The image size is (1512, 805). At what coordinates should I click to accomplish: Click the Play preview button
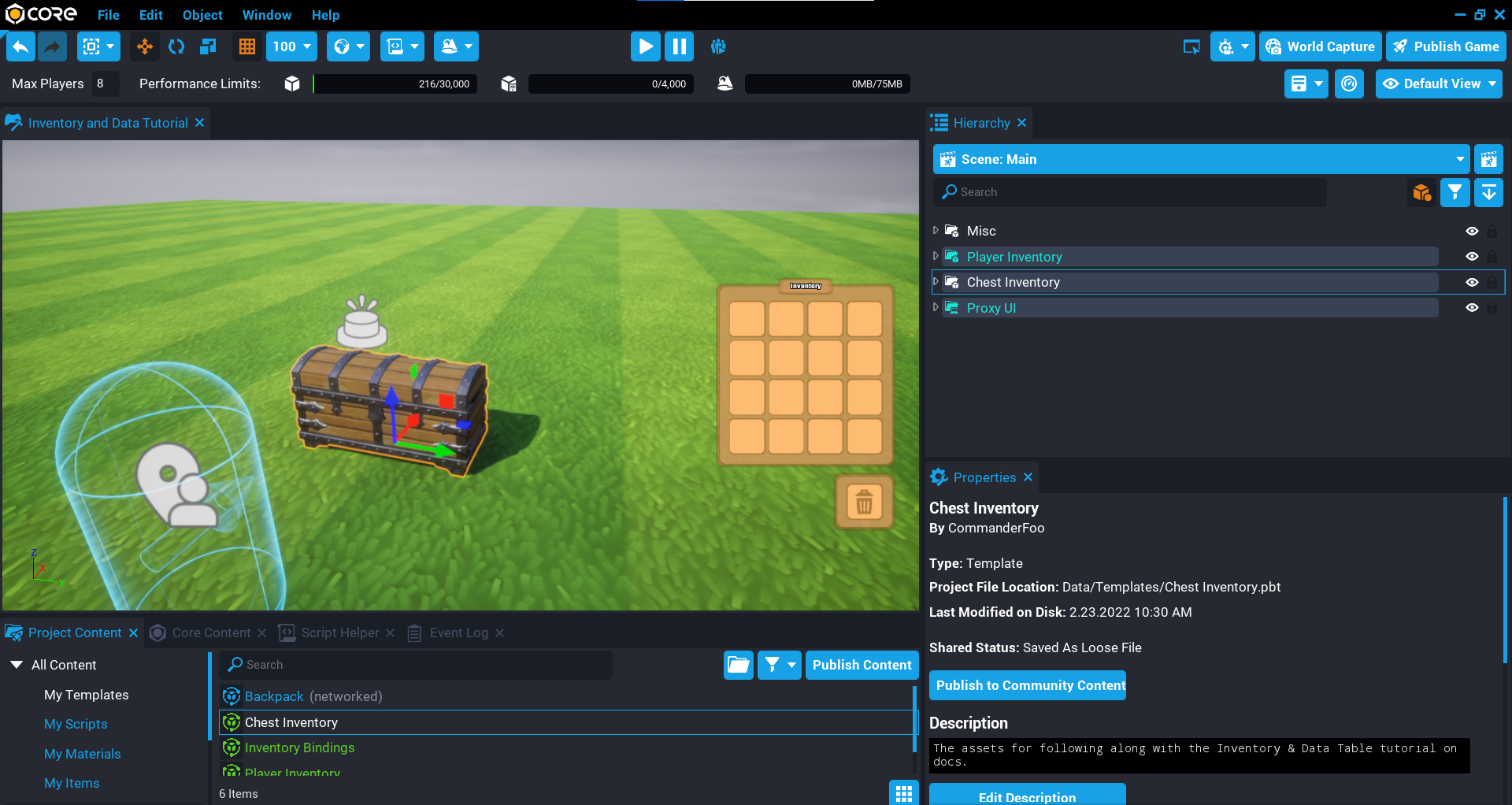(645, 46)
